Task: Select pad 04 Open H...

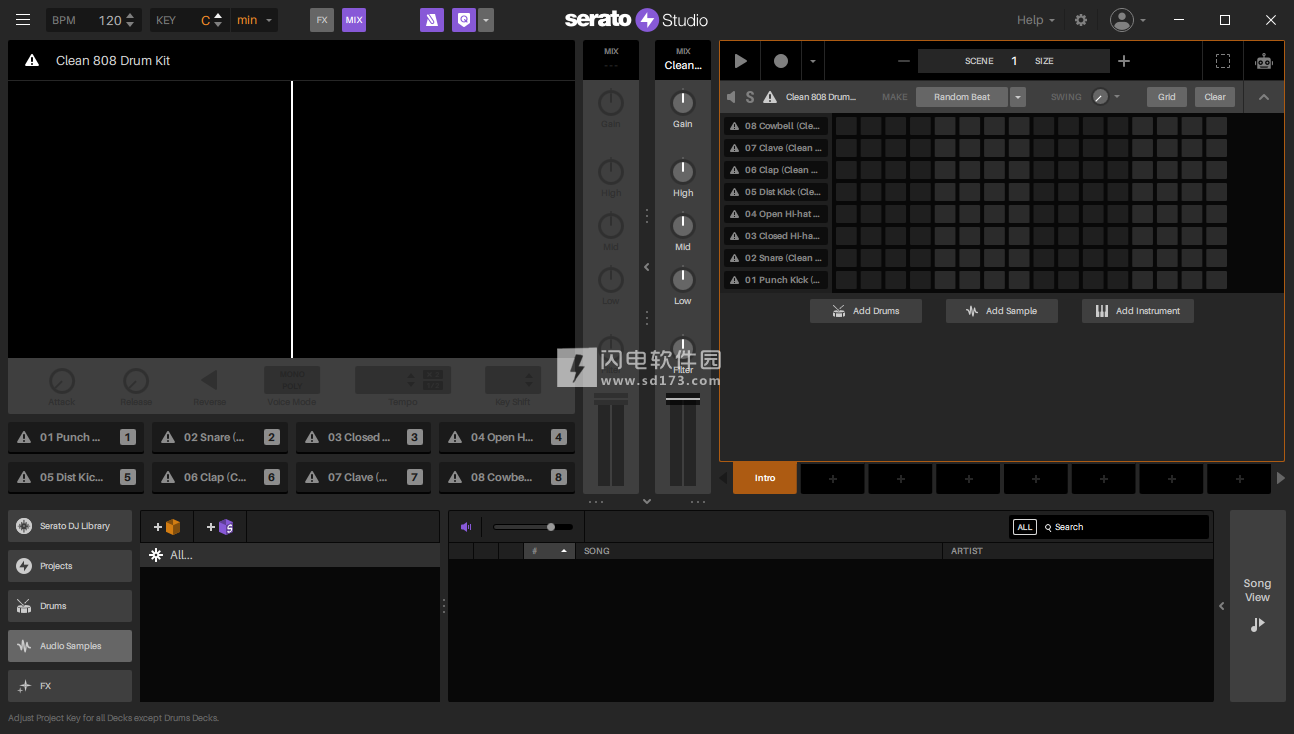Action: click(507, 437)
